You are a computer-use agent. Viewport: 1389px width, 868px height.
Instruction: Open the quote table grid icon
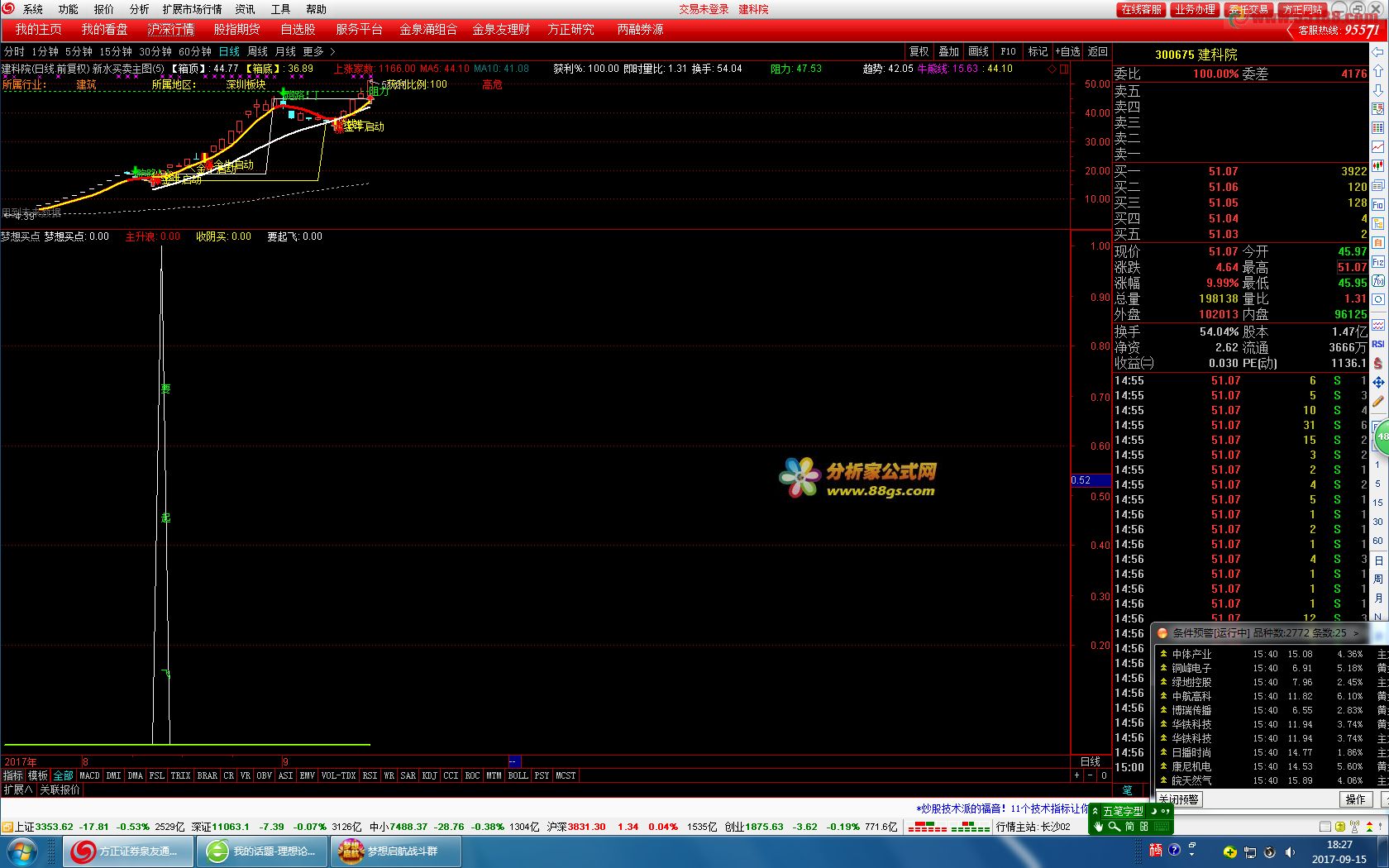(x=1378, y=128)
